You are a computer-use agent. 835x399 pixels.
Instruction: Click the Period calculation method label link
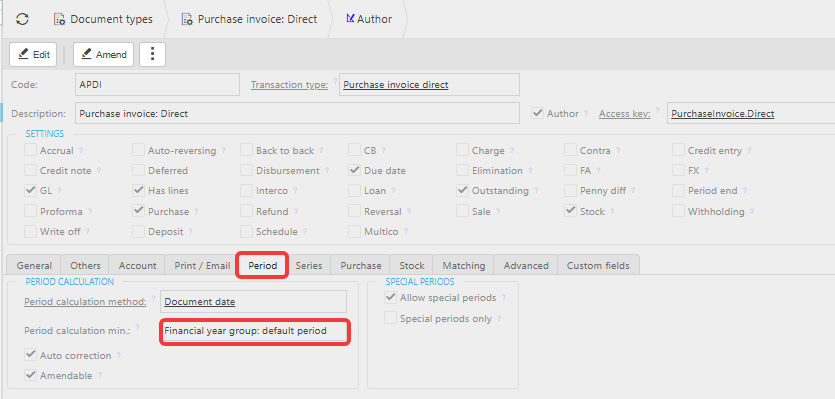(x=85, y=302)
